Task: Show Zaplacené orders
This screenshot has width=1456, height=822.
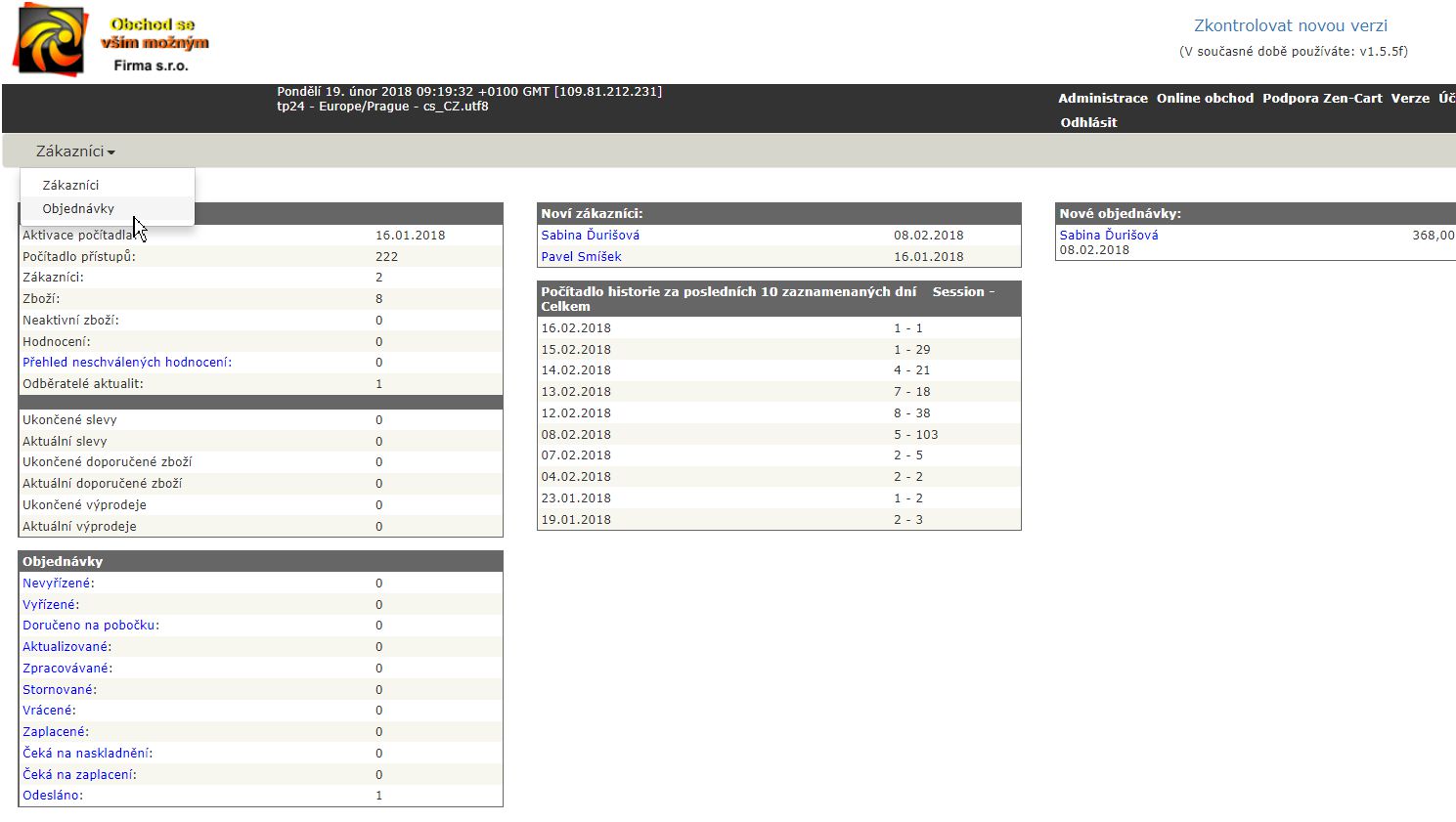Action: pyautogui.click(x=55, y=731)
